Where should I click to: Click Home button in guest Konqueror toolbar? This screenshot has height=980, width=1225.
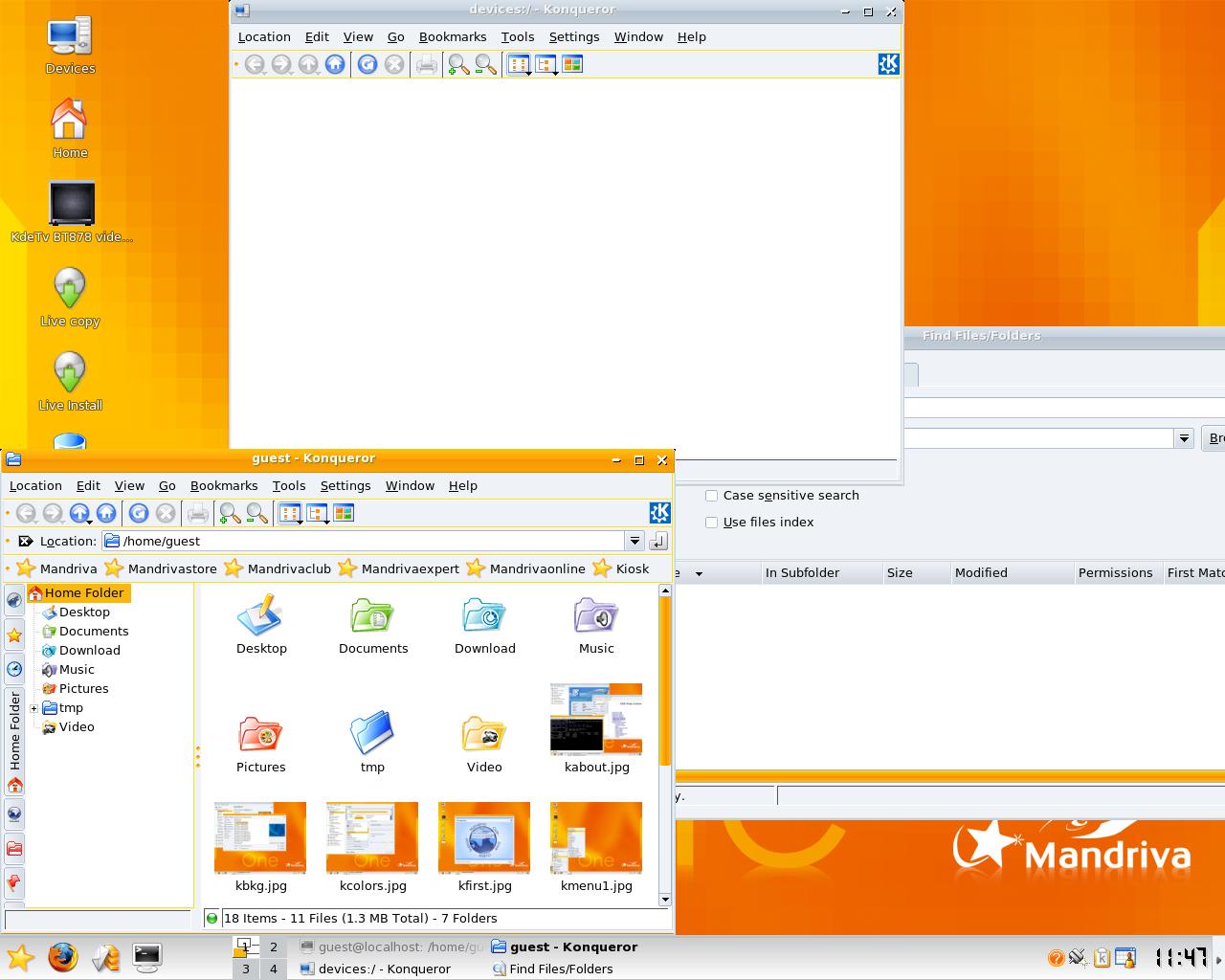pyautogui.click(x=106, y=513)
